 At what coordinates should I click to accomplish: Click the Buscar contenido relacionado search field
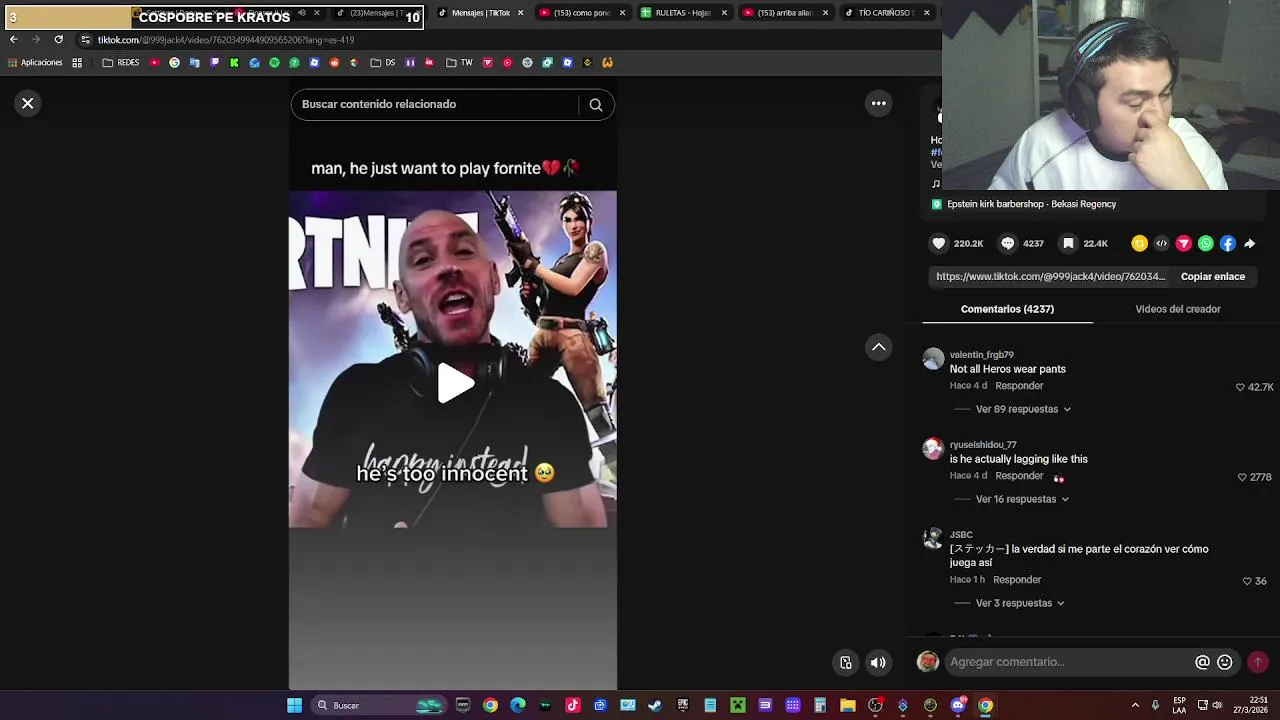[x=435, y=104]
